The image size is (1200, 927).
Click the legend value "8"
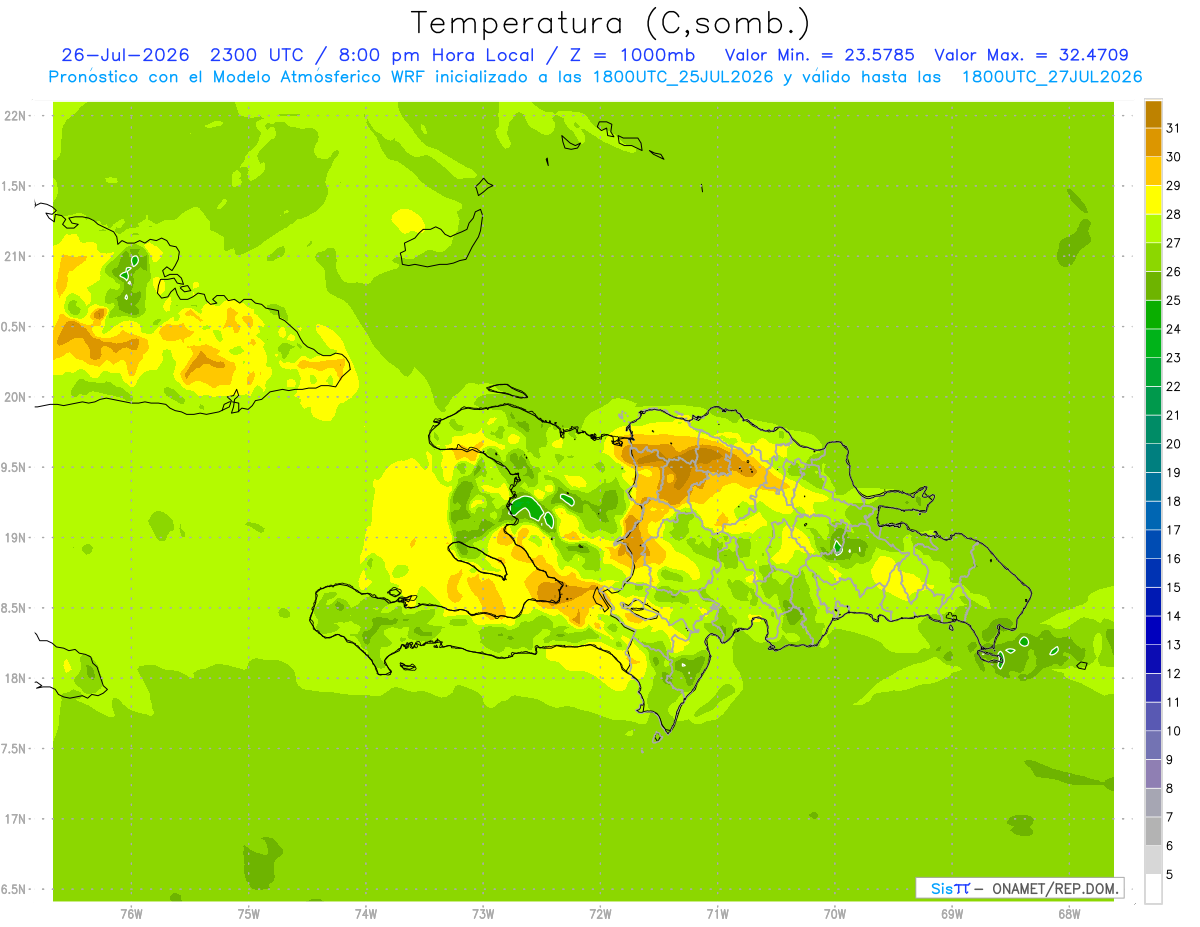[1170, 788]
